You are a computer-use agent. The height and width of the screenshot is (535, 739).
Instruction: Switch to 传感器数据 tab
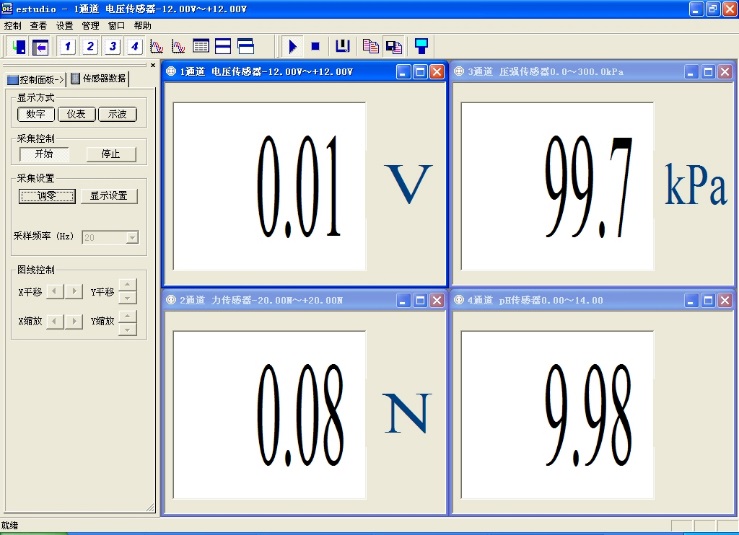pyautogui.click(x=98, y=78)
